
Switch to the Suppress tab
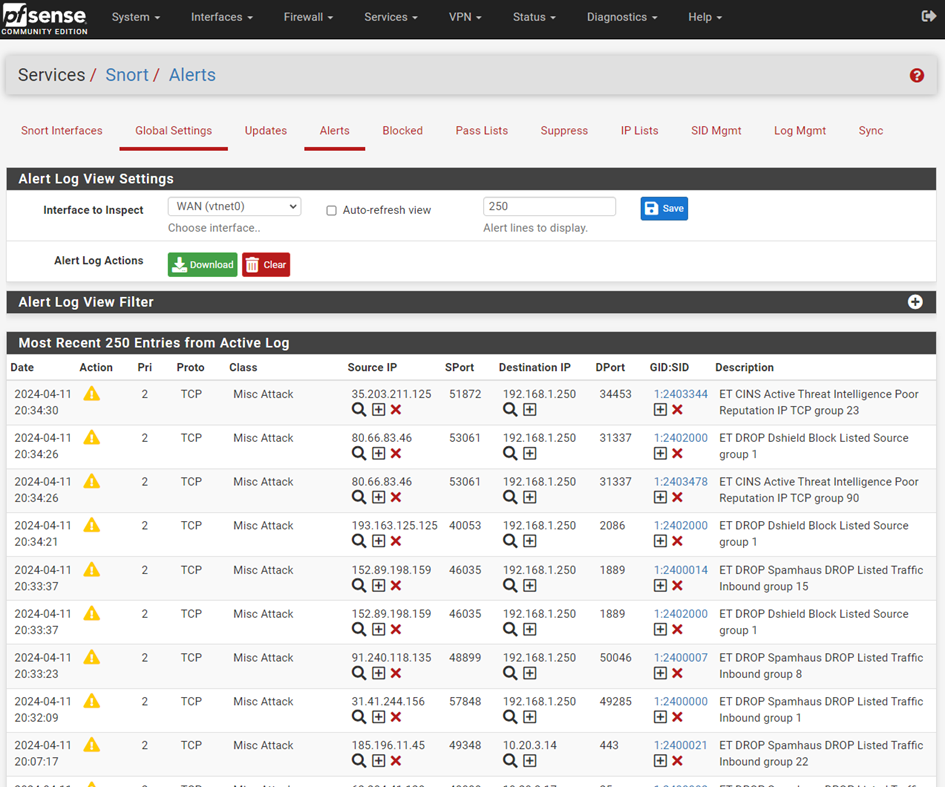point(564,131)
